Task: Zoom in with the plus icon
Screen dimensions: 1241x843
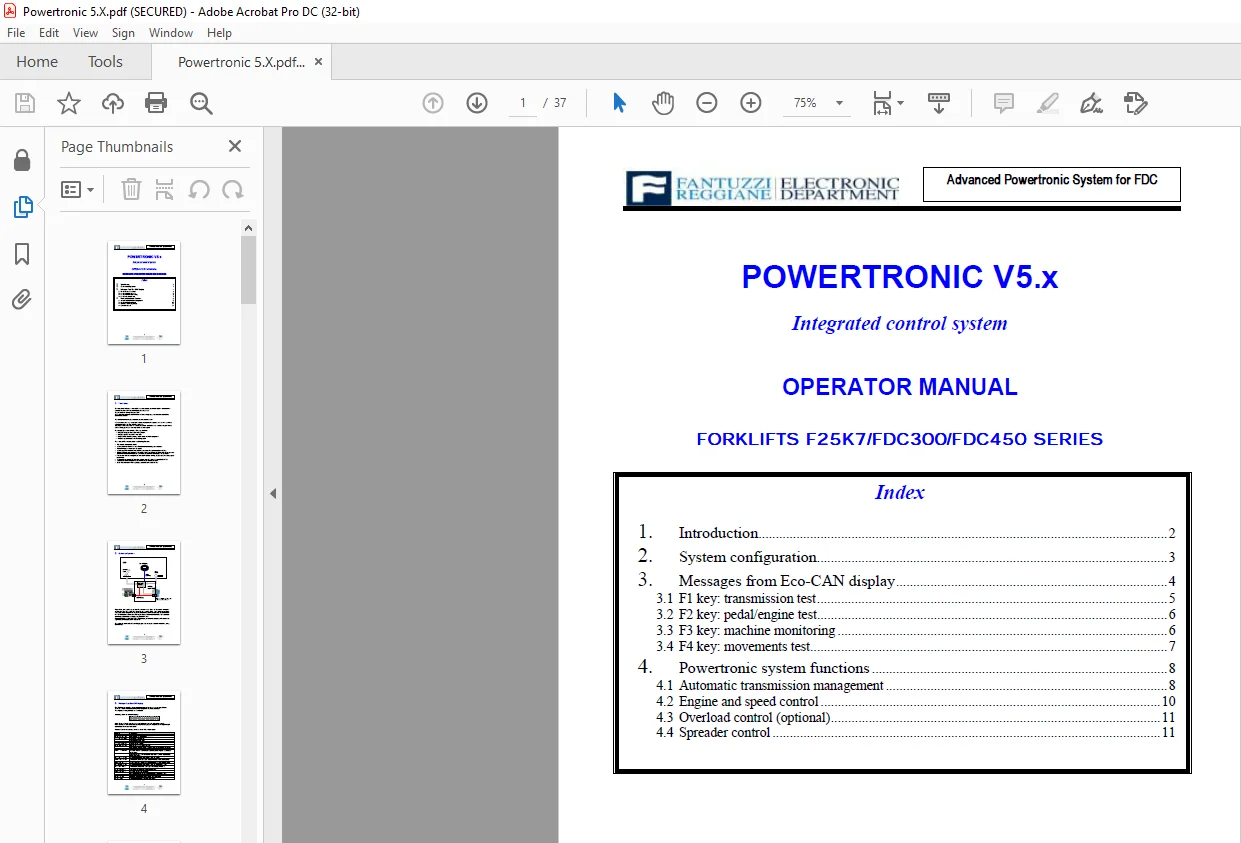Action: pos(751,103)
